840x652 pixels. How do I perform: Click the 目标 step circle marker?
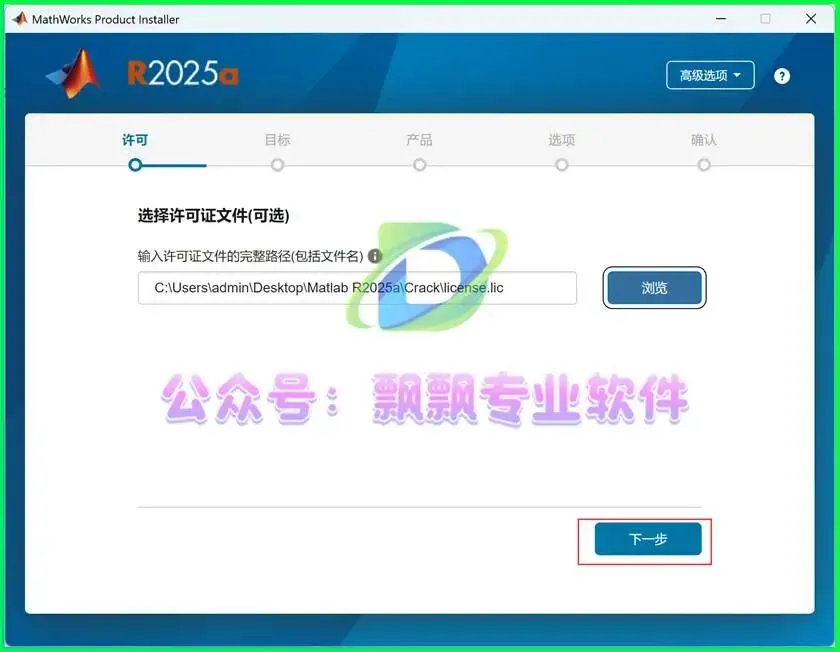click(278, 165)
